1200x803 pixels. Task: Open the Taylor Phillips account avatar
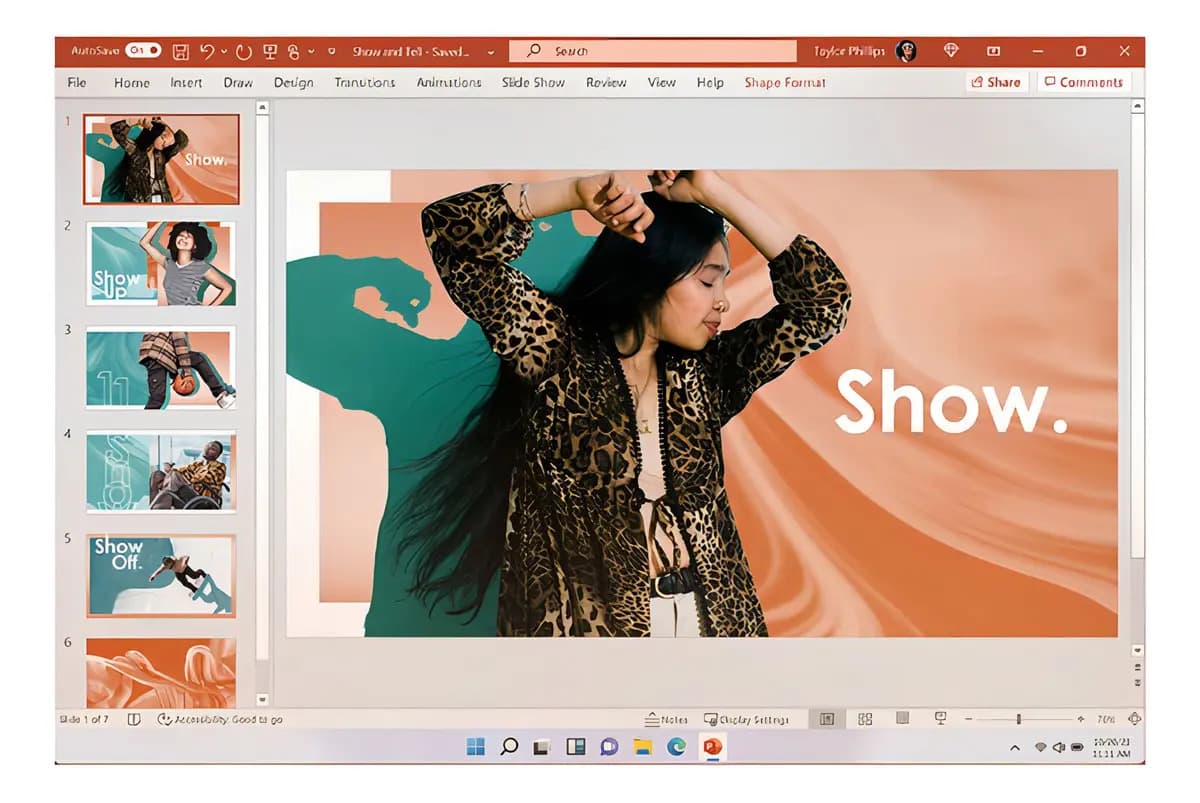coord(906,51)
